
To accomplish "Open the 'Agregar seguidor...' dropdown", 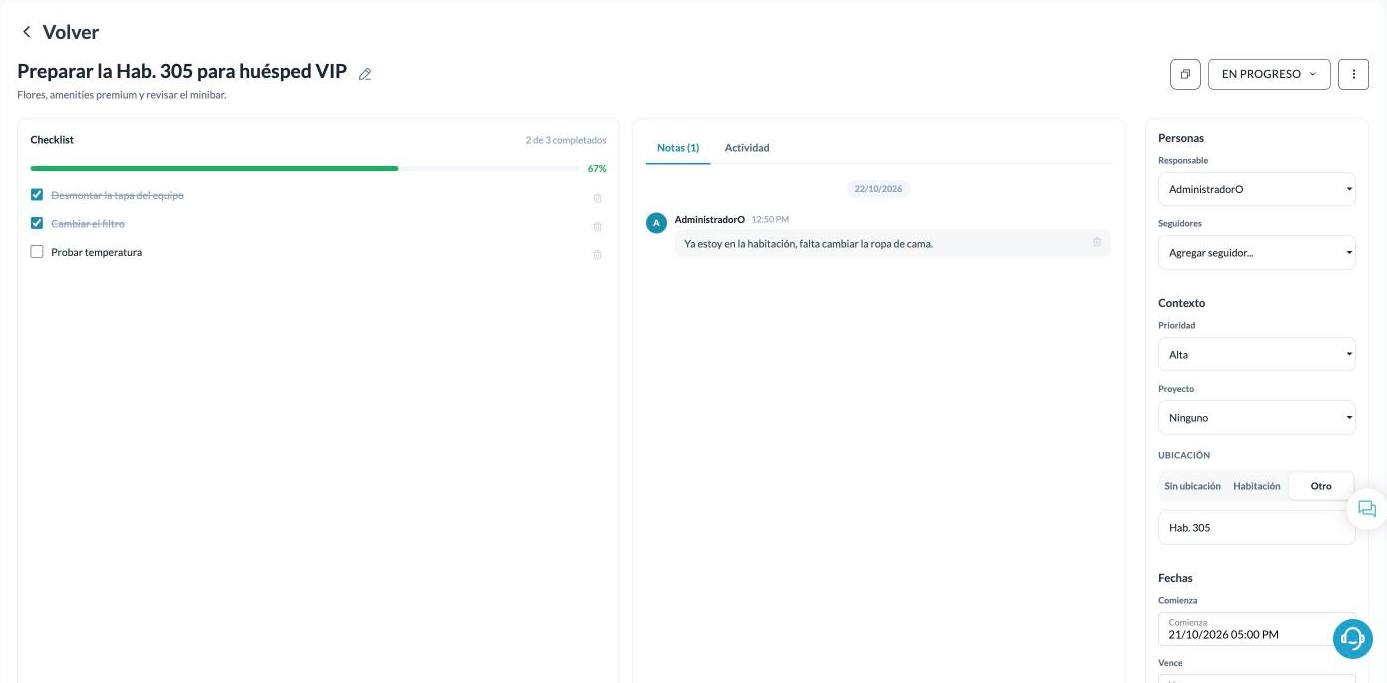I will tap(1256, 253).
